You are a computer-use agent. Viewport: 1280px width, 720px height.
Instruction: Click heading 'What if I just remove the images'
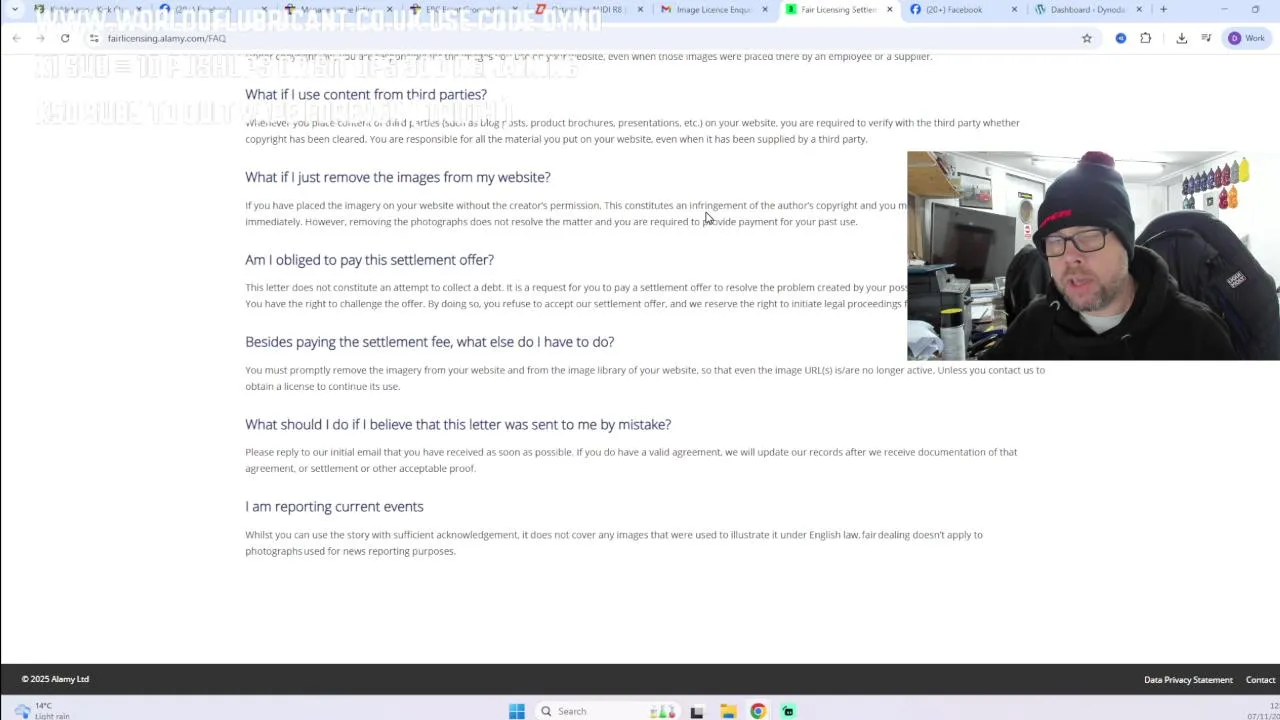click(x=398, y=177)
